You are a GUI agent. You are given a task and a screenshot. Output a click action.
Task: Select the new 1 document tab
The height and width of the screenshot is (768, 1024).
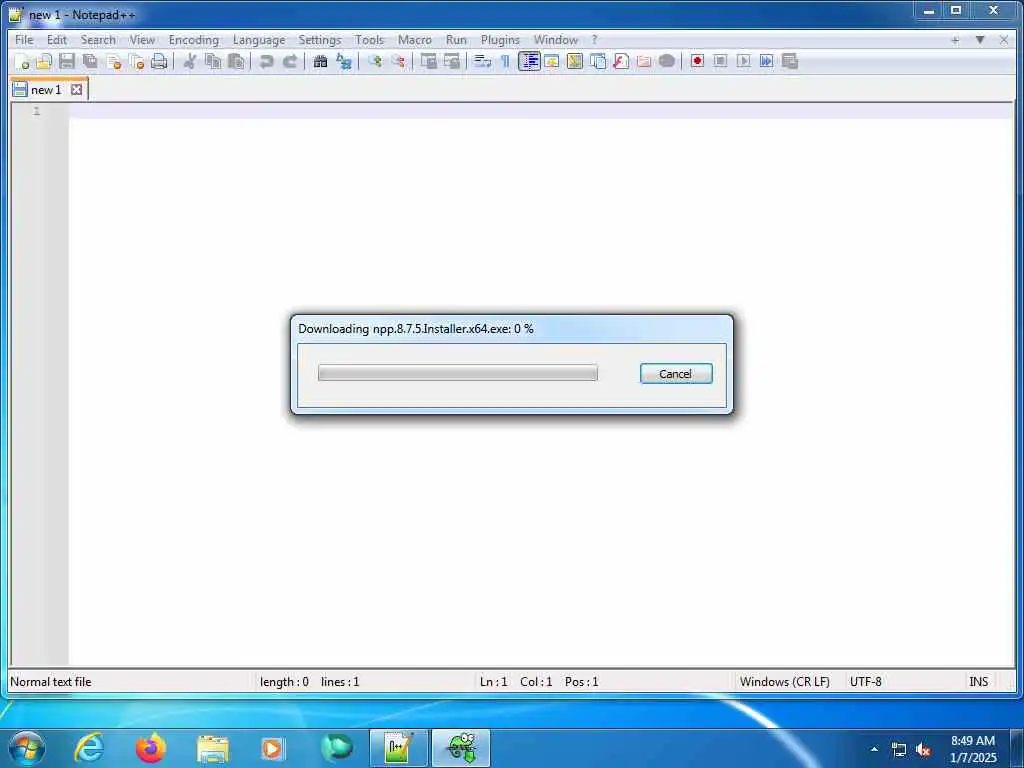[46, 89]
